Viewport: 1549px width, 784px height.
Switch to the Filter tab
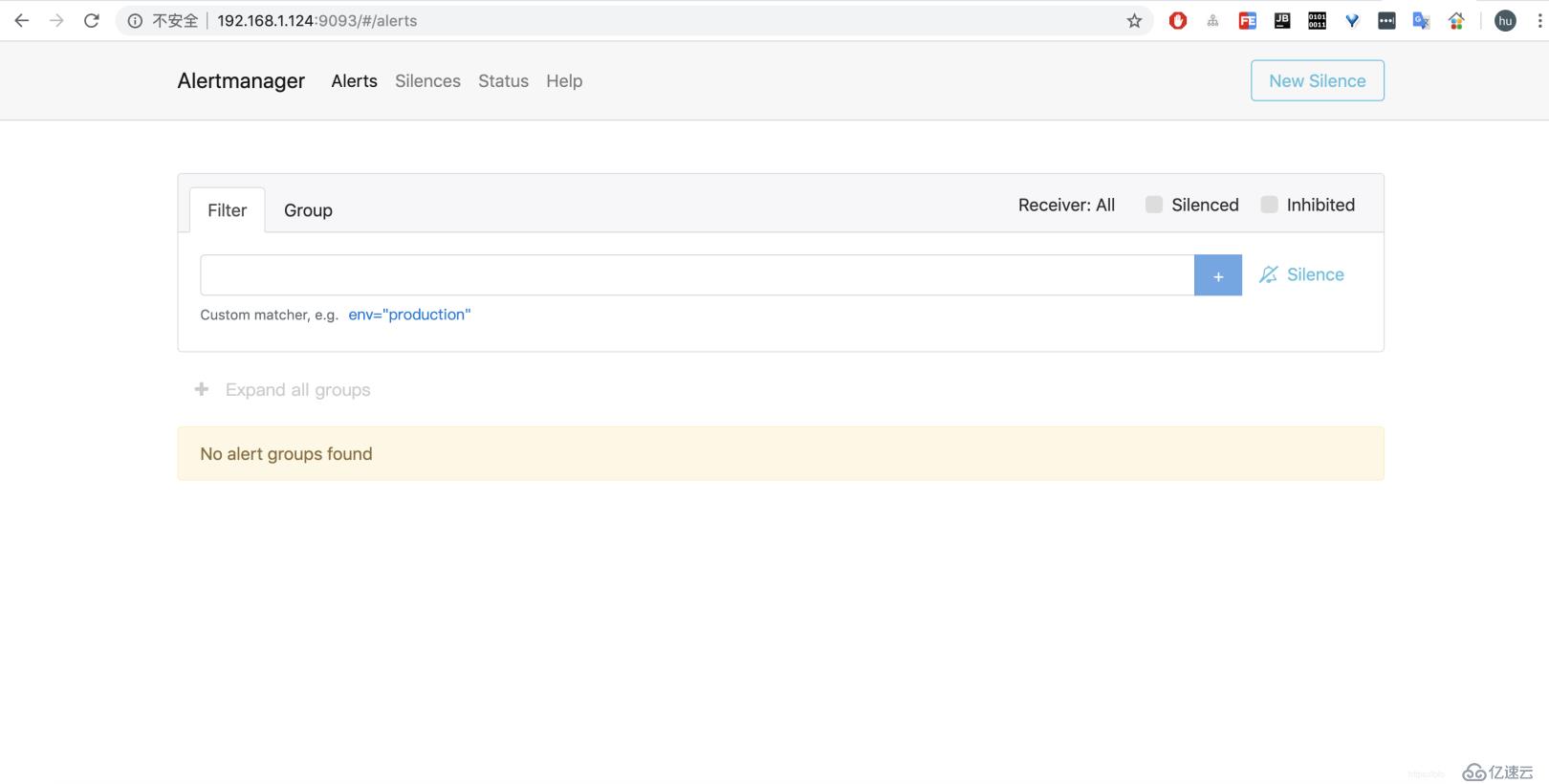pos(228,210)
